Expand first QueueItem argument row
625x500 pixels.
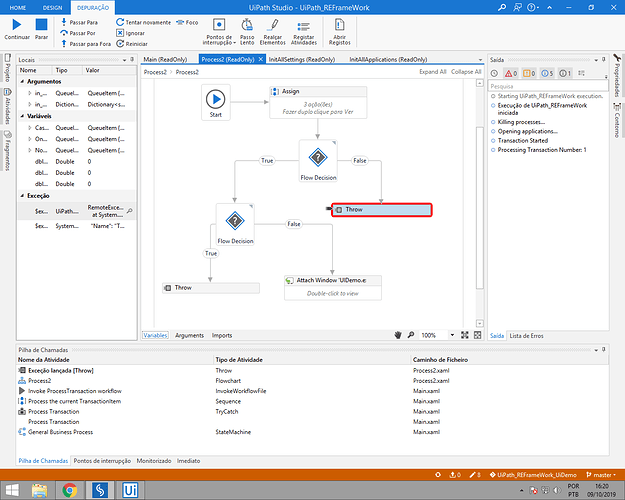(29, 93)
